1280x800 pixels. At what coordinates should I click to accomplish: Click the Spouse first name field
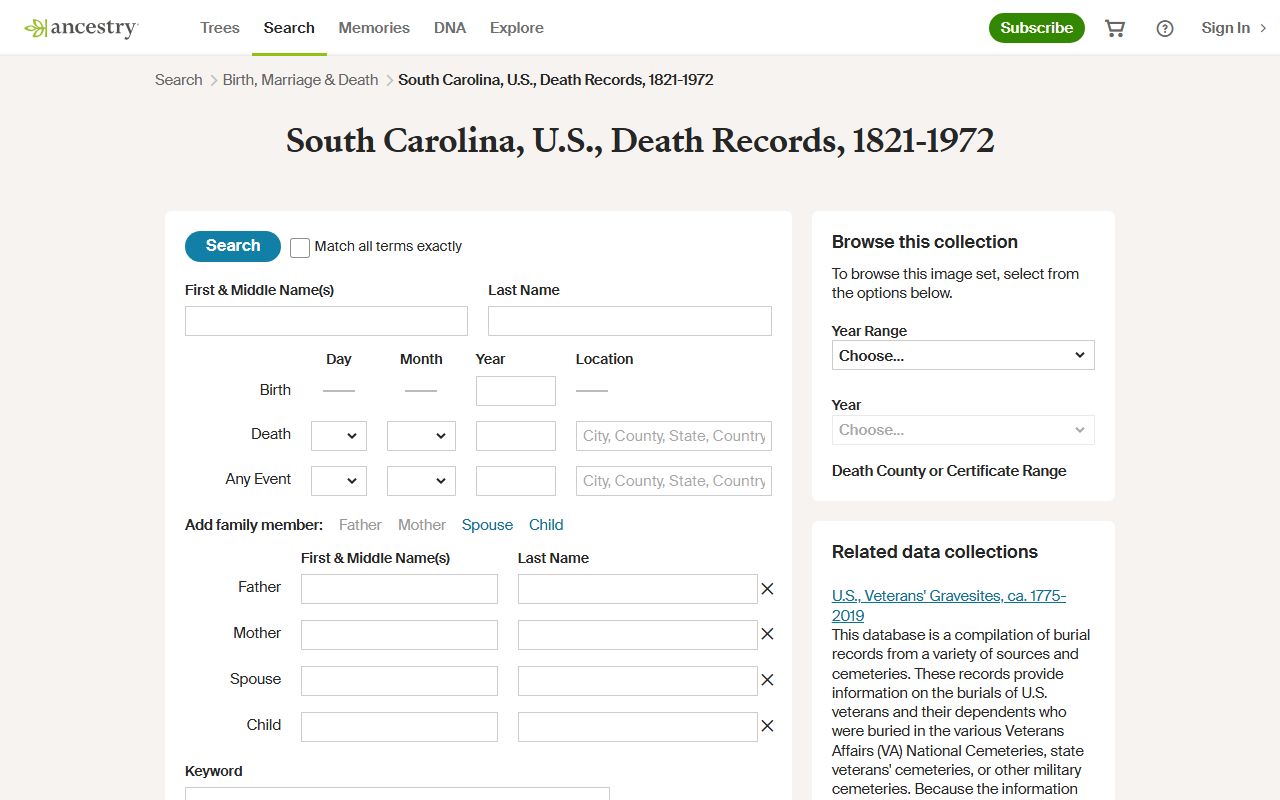pyautogui.click(x=399, y=681)
